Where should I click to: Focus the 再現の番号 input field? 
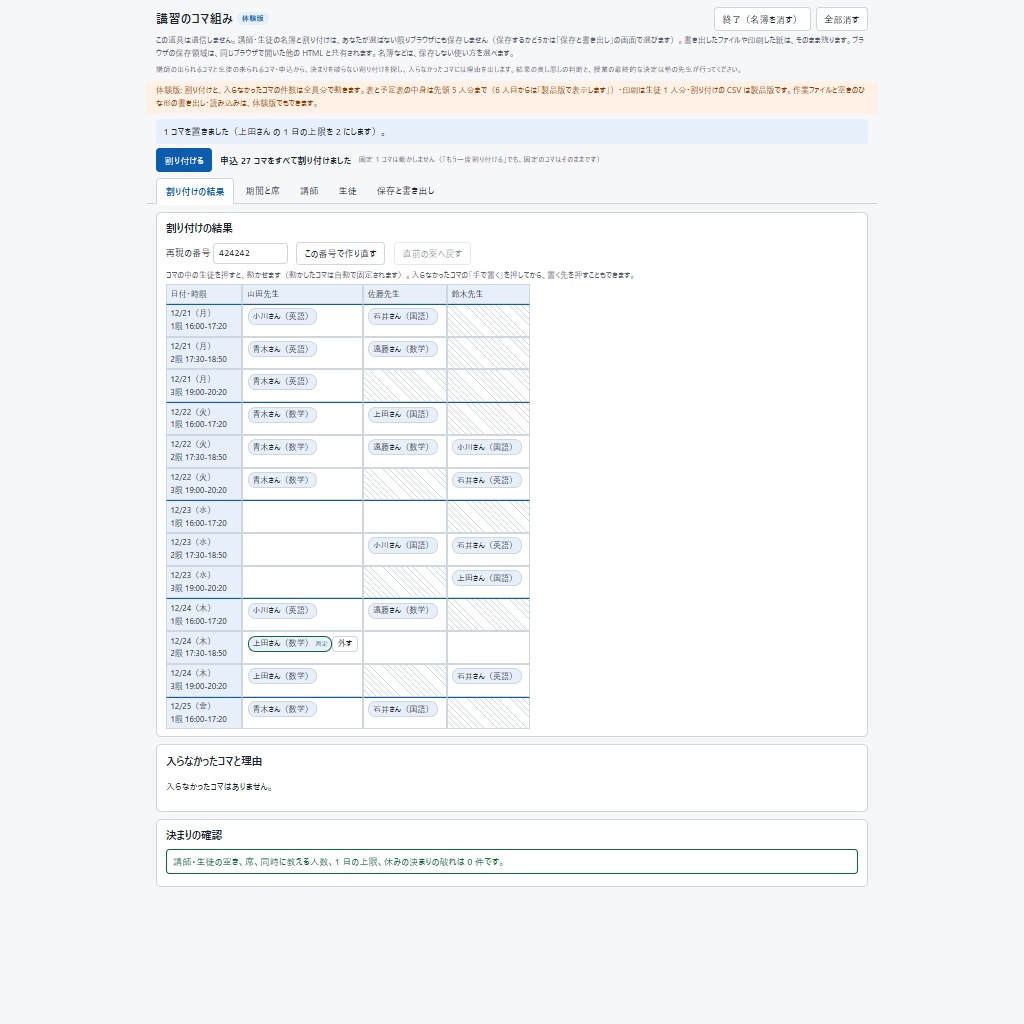coord(250,253)
